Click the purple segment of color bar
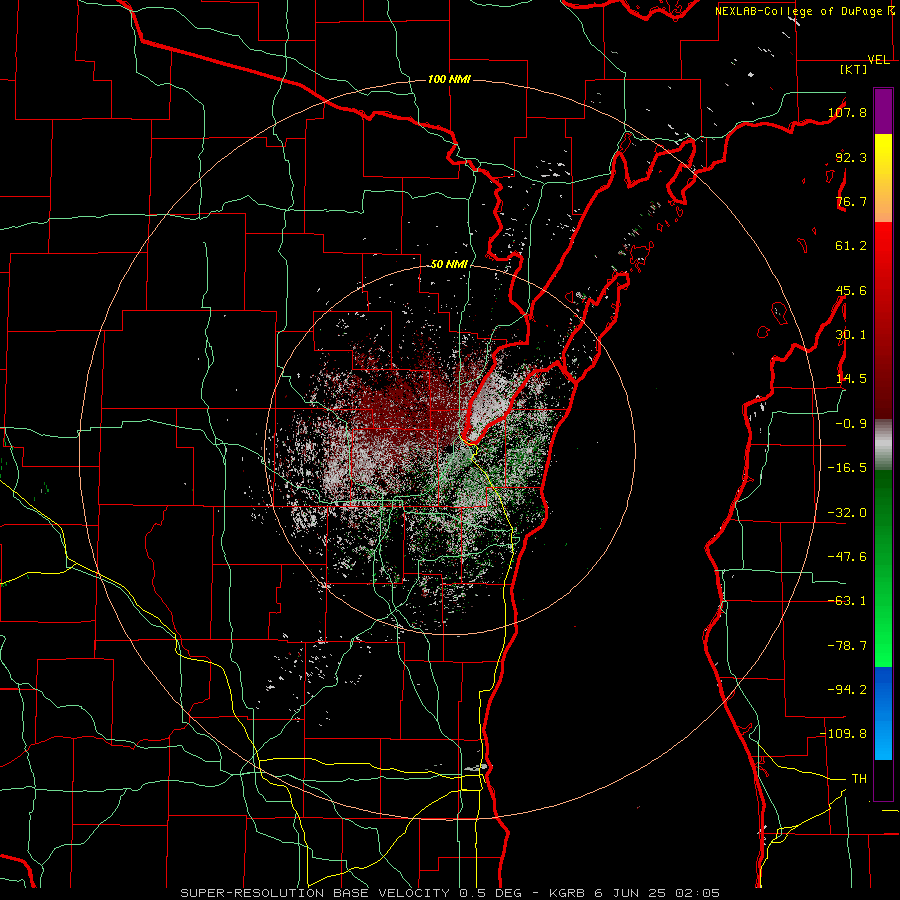The image size is (900, 900). 883,111
